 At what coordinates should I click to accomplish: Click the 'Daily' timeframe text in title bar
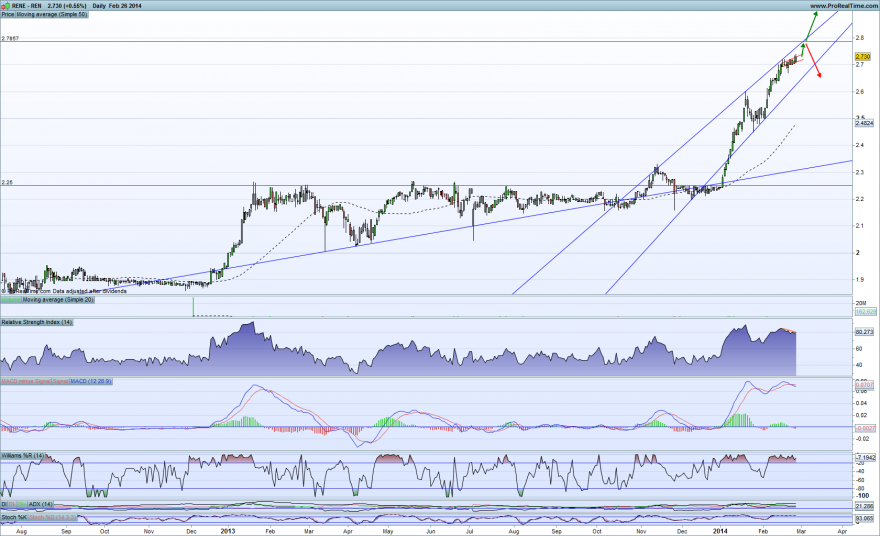point(99,6)
